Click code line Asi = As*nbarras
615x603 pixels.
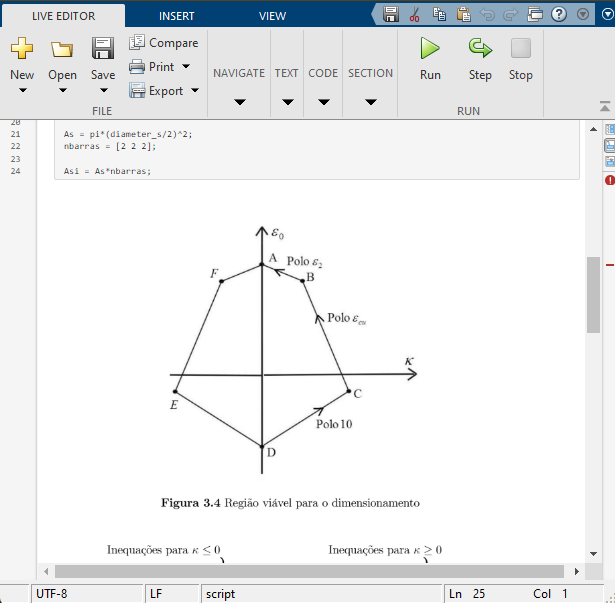(107, 171)
